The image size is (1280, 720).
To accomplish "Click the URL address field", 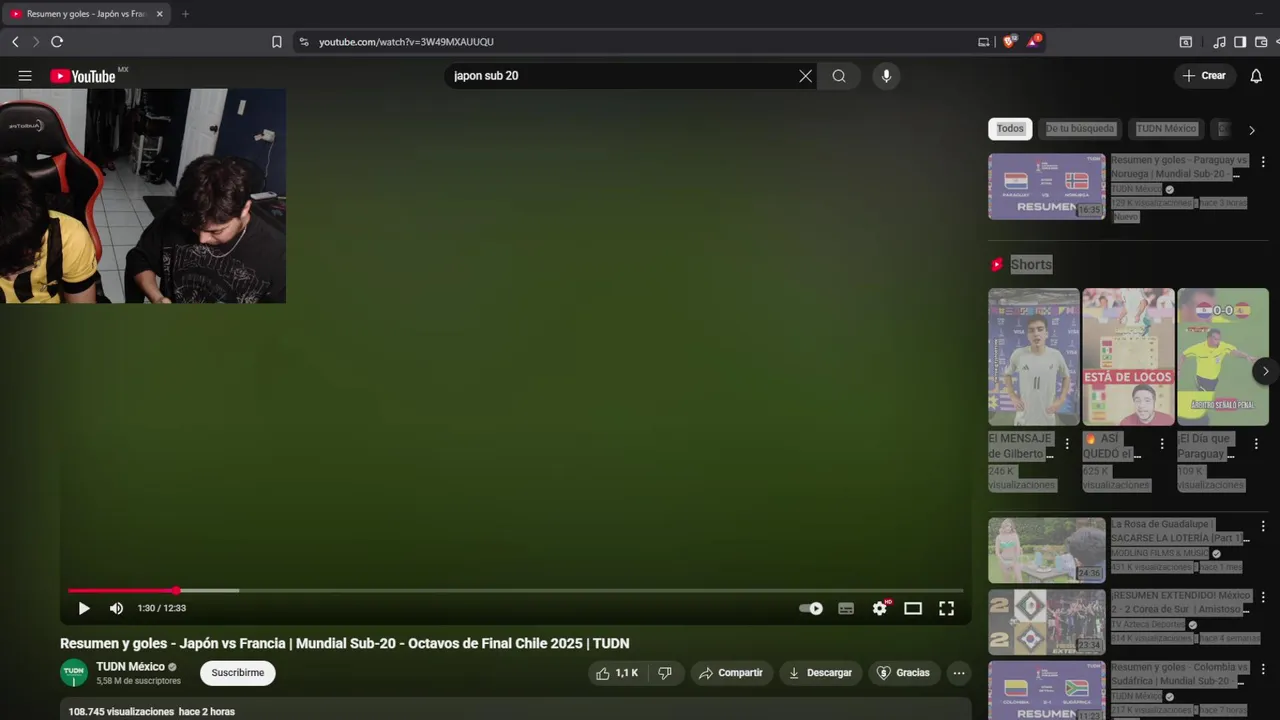I will point(640,42).
